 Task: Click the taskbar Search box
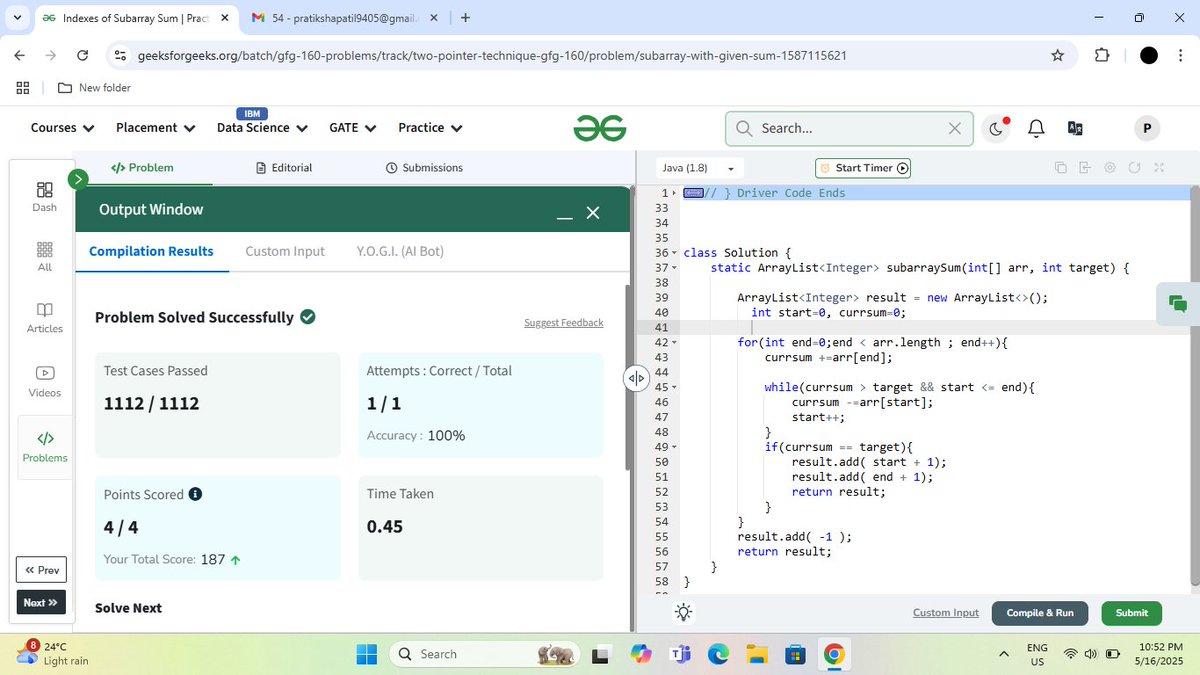tap(486, 654)
